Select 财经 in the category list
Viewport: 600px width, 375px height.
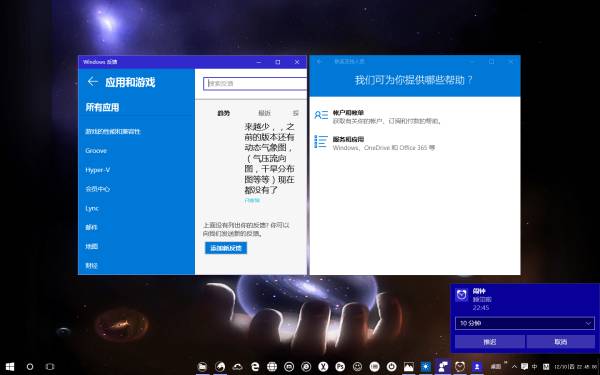pos(91,266)
